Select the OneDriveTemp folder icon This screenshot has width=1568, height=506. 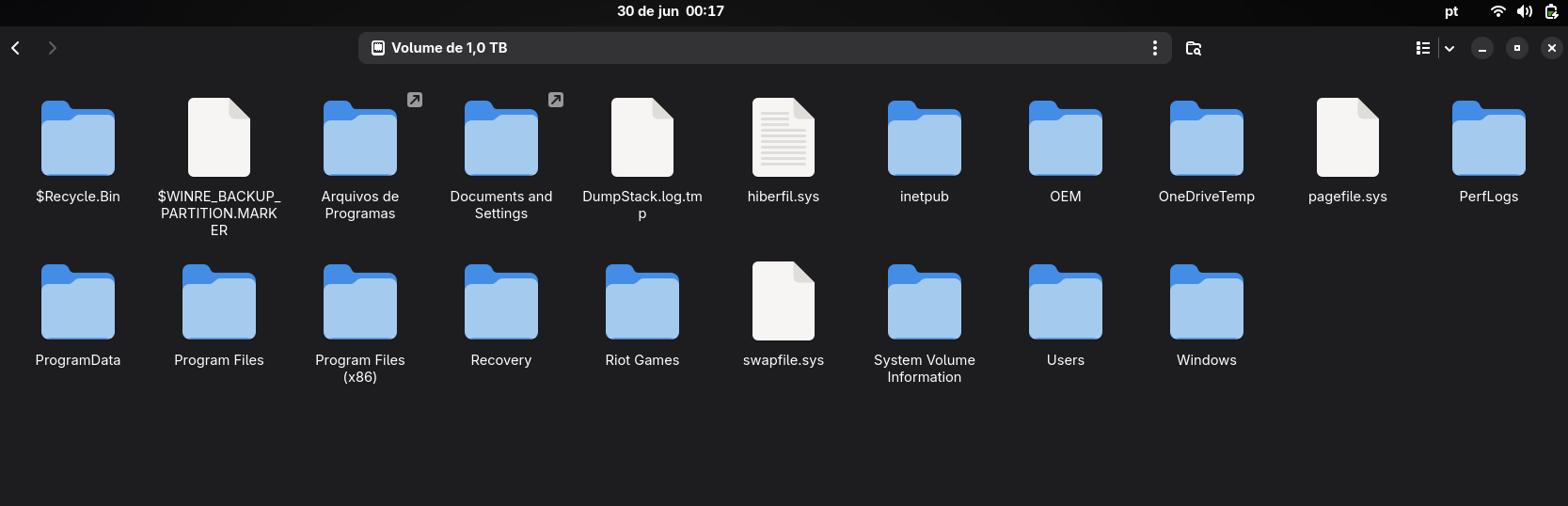1207,137
